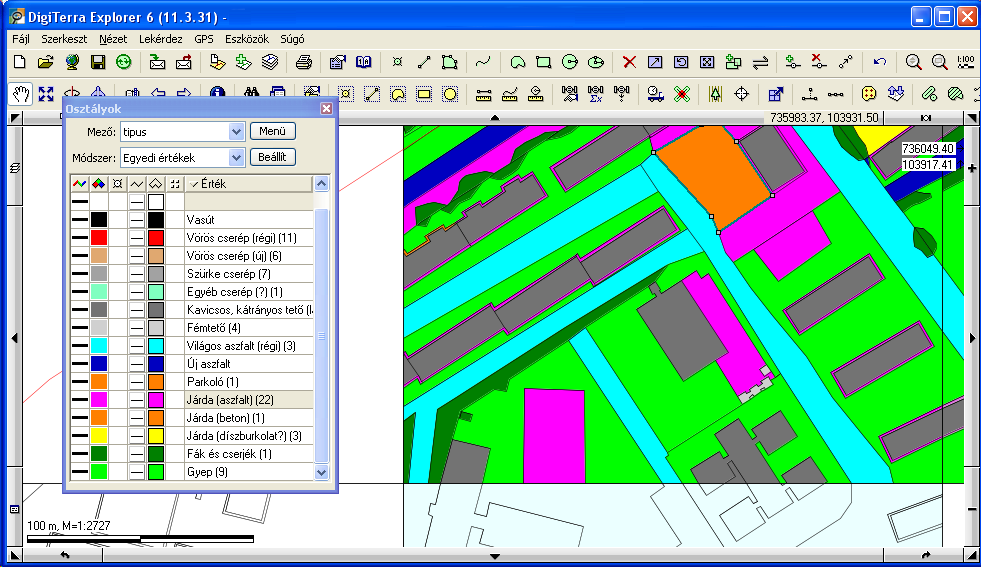Image resolution: width=981 pixels, height=567 pixels.
Task: Click the map pan-up arrow on top ruler
Action: click(495, 117)
